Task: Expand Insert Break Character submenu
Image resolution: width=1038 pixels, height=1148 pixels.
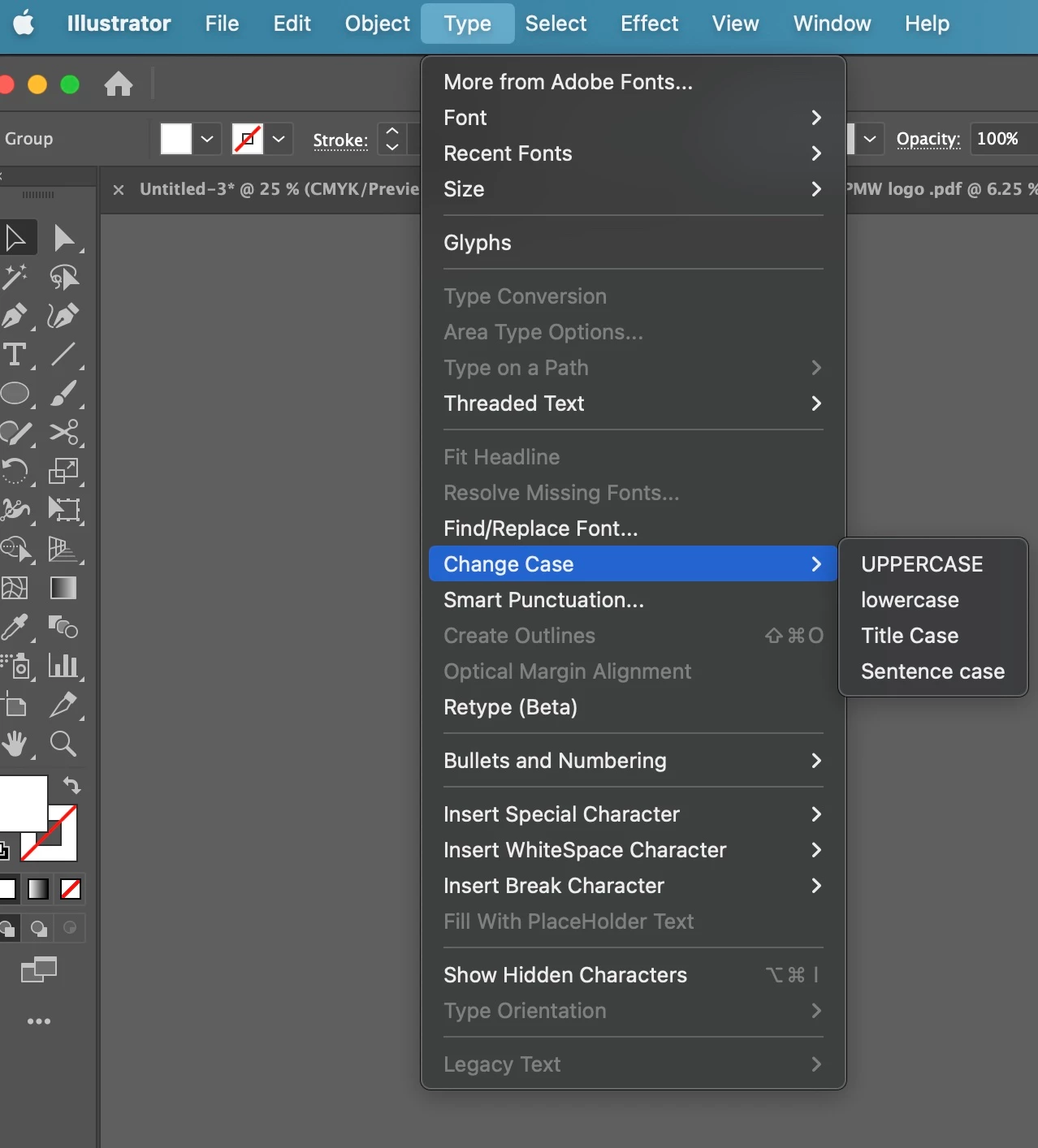Action: coord(633,886)
